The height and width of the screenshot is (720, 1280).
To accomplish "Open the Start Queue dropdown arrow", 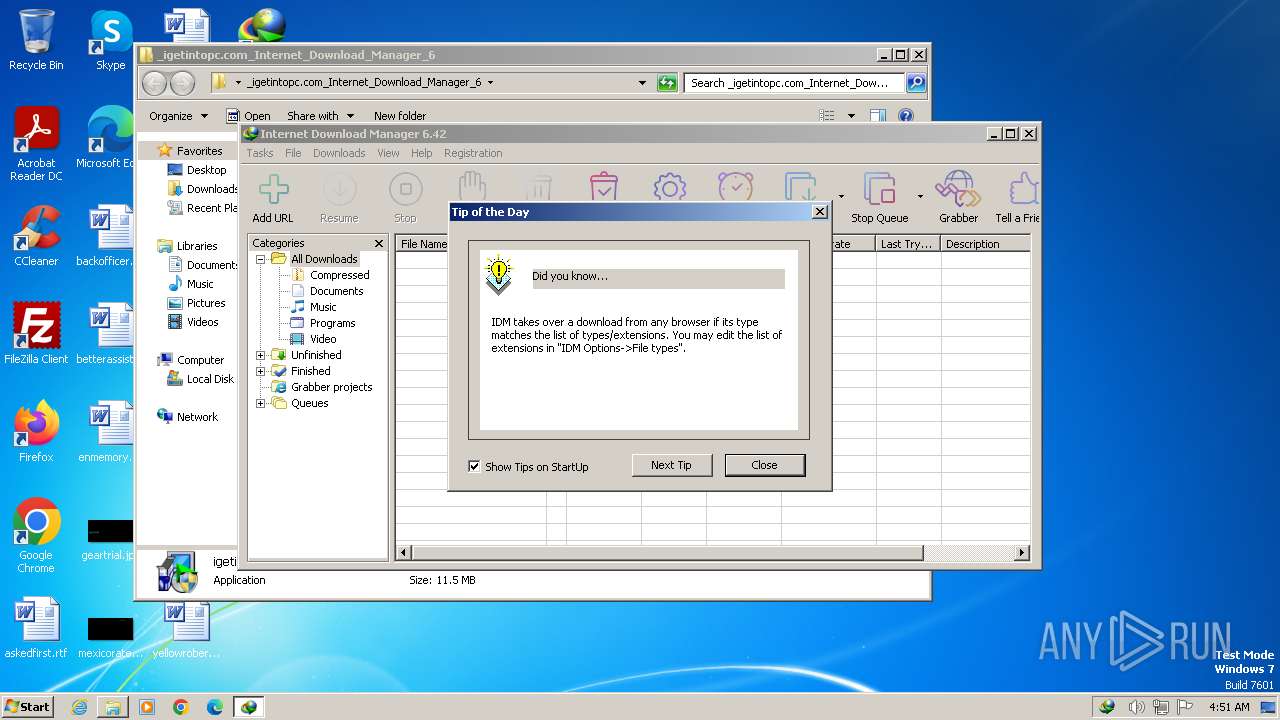I will click(x=841, y=196).
